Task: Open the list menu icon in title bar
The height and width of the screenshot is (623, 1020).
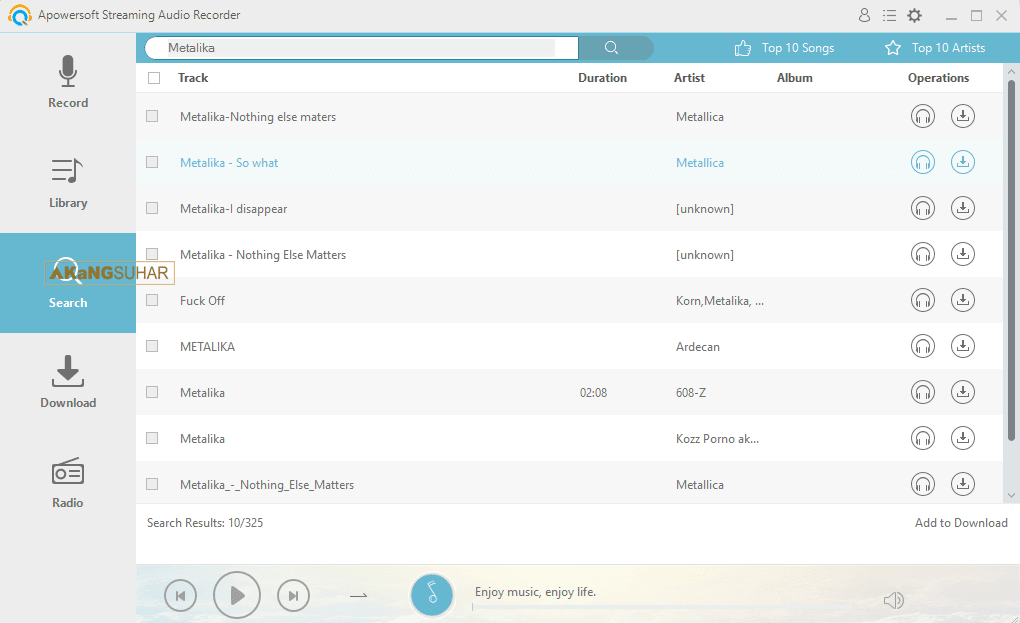Action: click(x=889, y=15)
